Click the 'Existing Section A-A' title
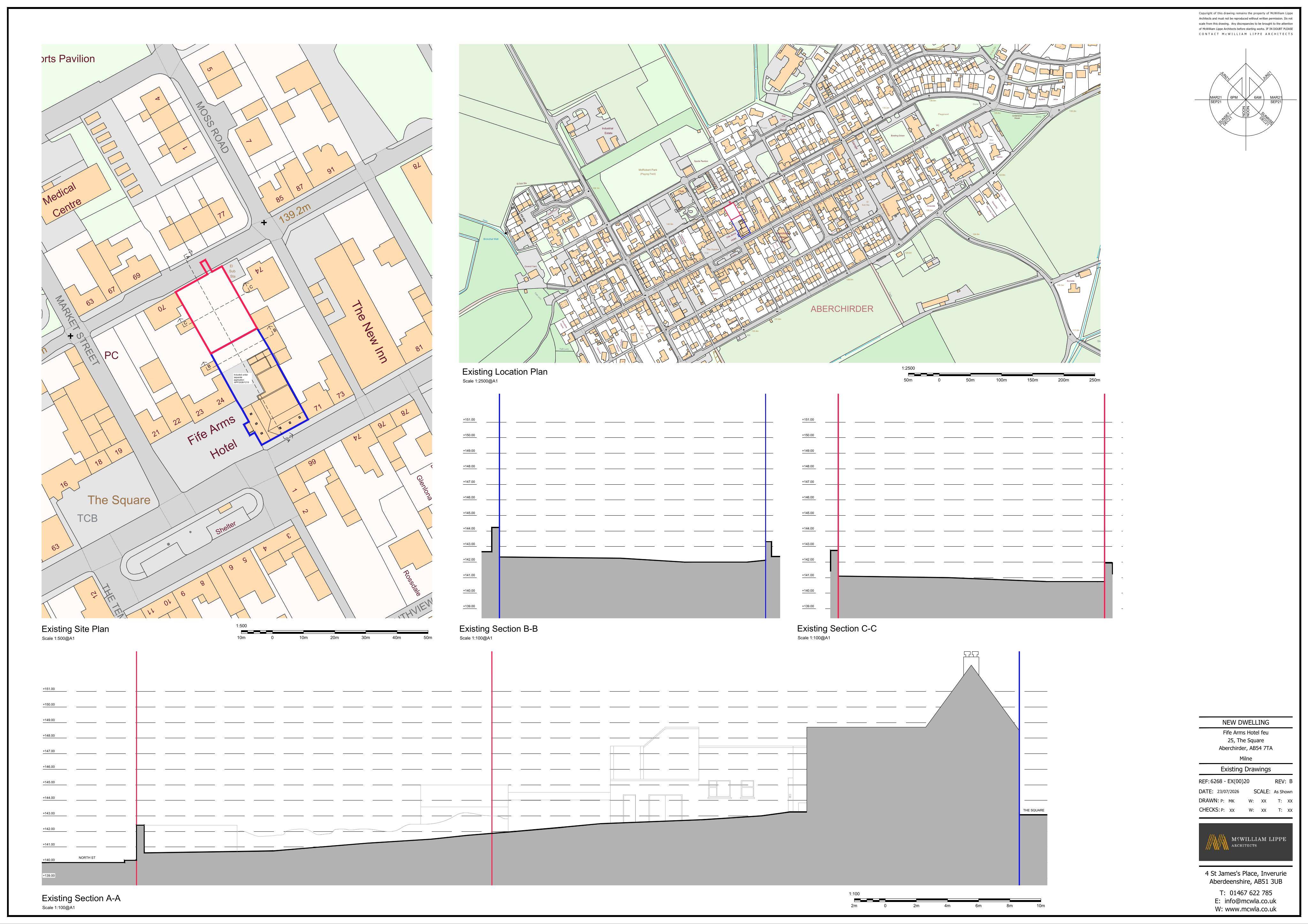 point(81,898)
